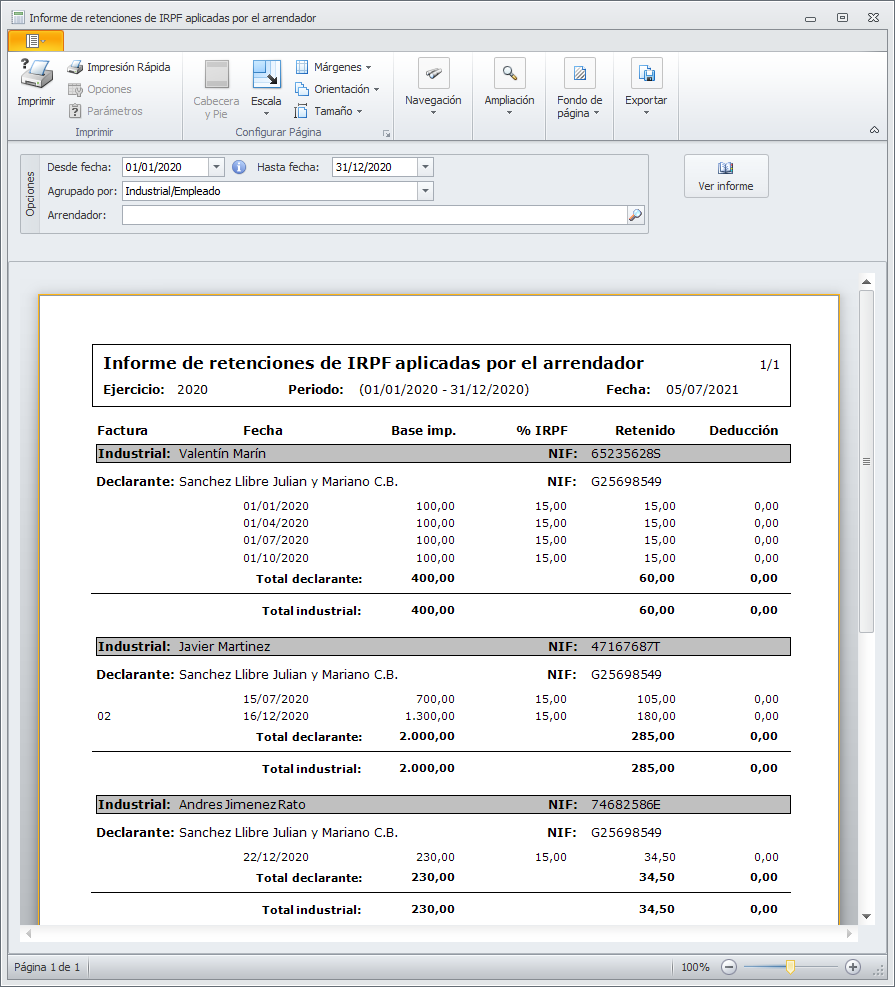The width and height of the screenshot is (895, 987).
Task: Click the report title heading
Action: click(374, 363)
